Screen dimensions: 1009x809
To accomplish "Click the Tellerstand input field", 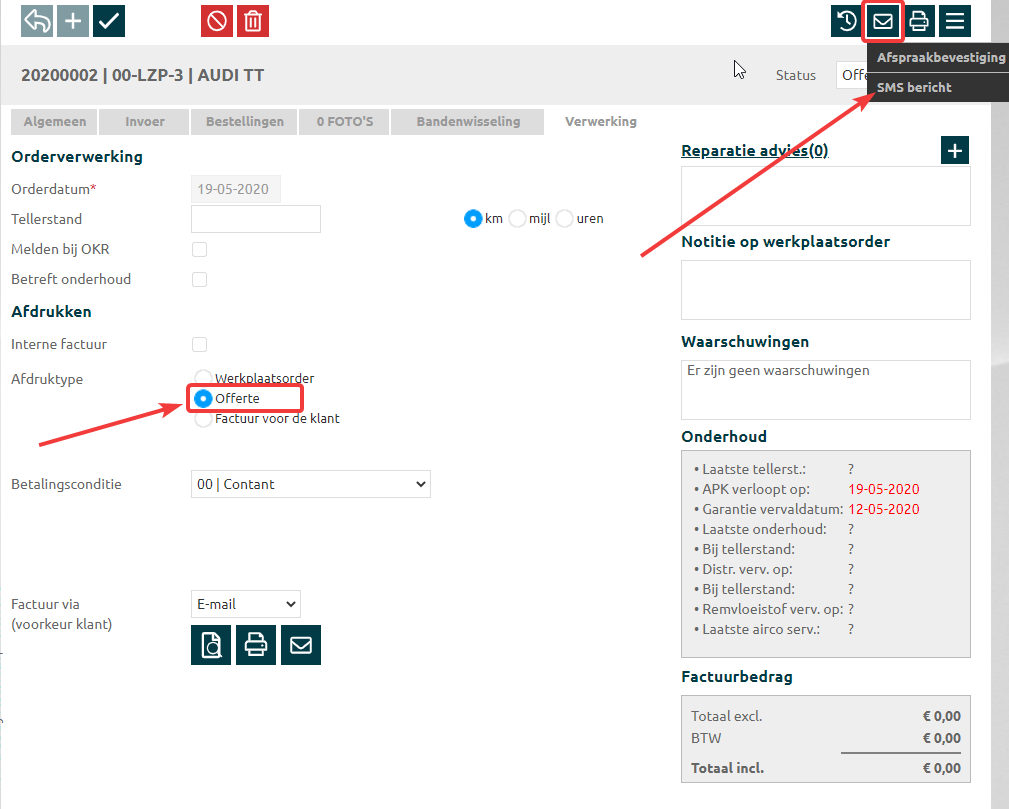I will click(x=255, y=219).
